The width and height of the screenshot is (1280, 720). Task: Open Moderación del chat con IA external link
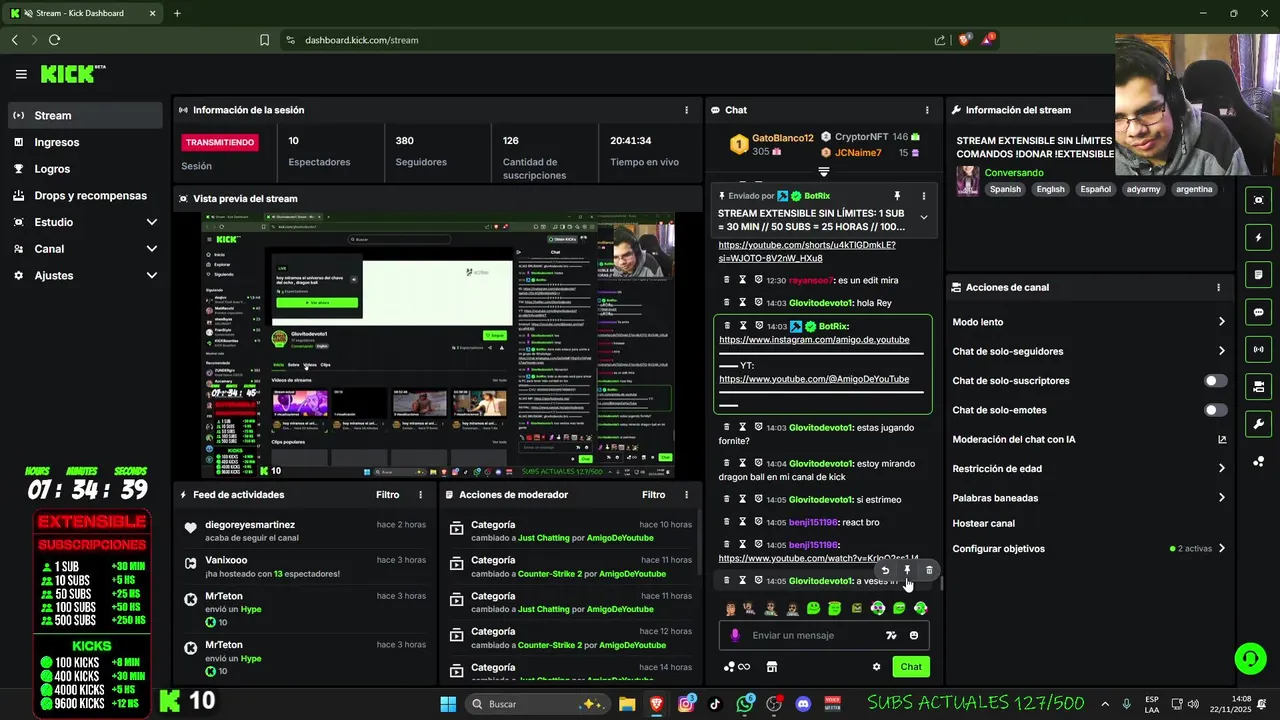tap(1221, 439)
